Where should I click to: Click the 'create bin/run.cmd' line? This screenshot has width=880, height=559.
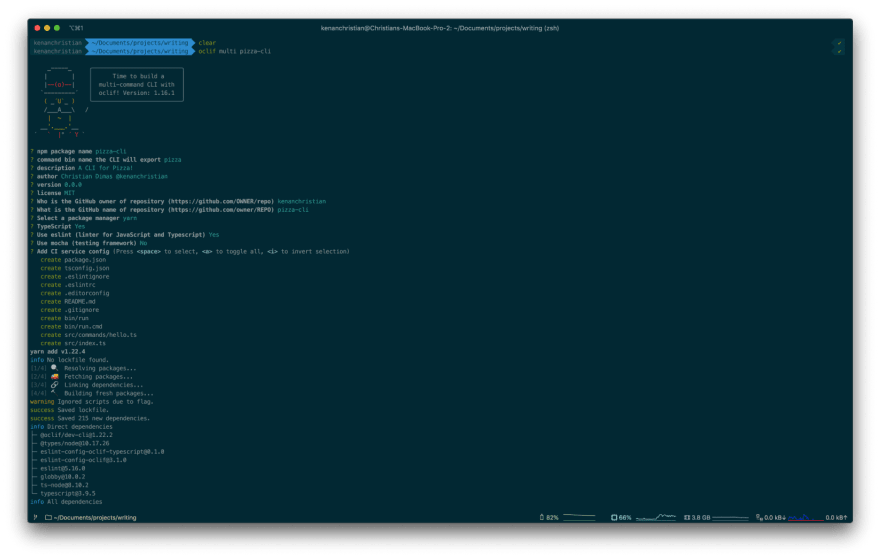tap(71, 327)
